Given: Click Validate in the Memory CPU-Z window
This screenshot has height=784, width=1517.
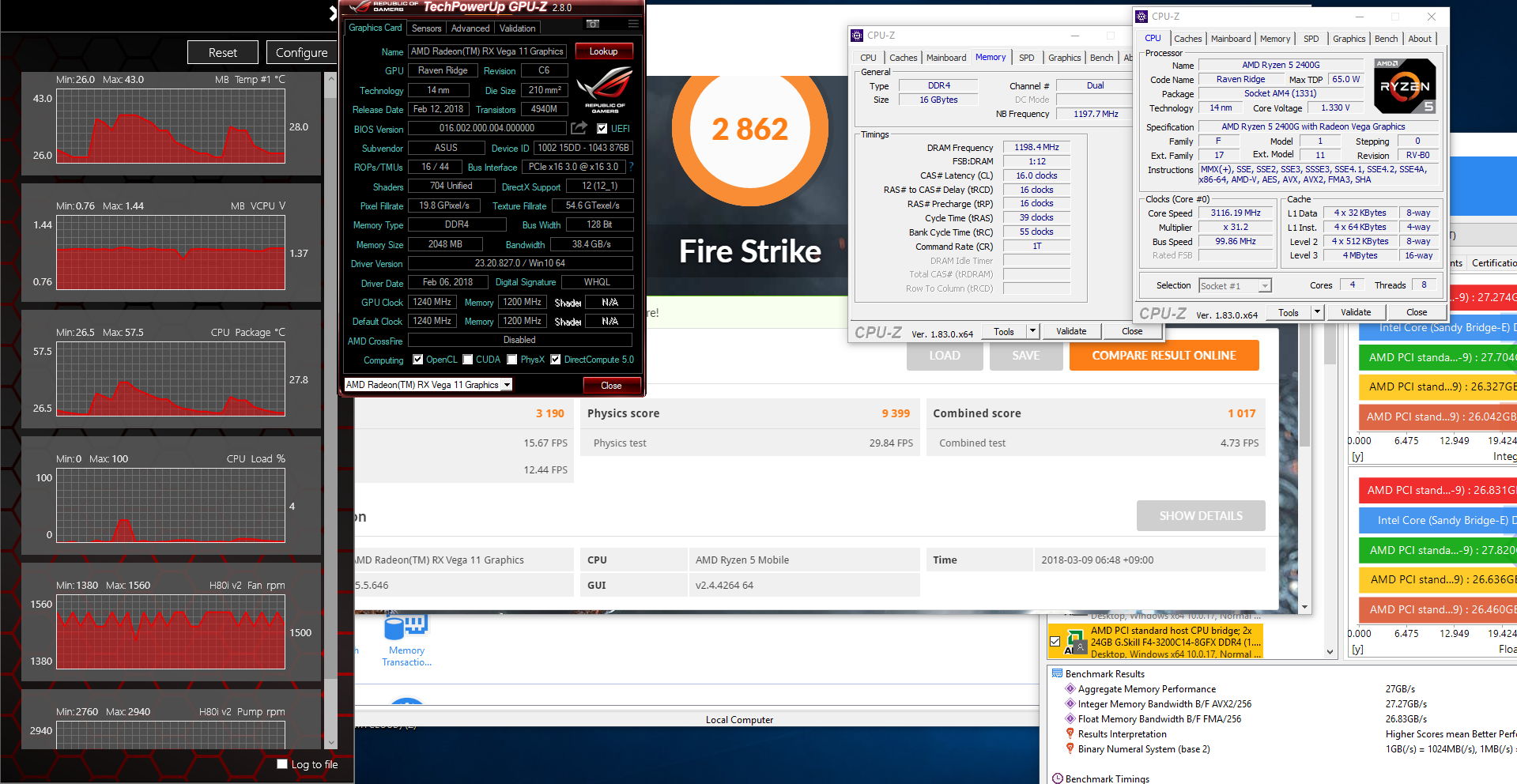Looking at the screenshot, I should tap(1071, 331).
